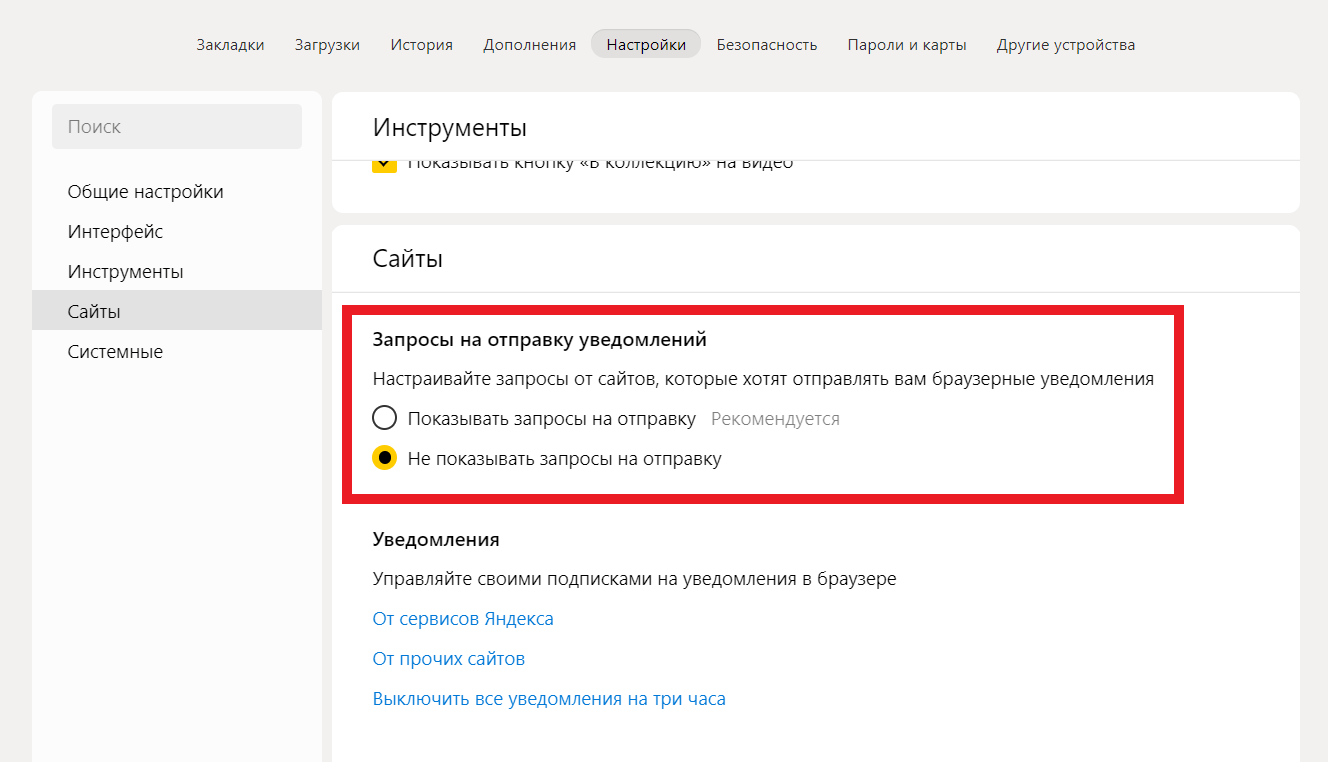The image size is (1328, 762).
Task: Open Общие настройки in the sidebar
Action: tap(145, 192)
